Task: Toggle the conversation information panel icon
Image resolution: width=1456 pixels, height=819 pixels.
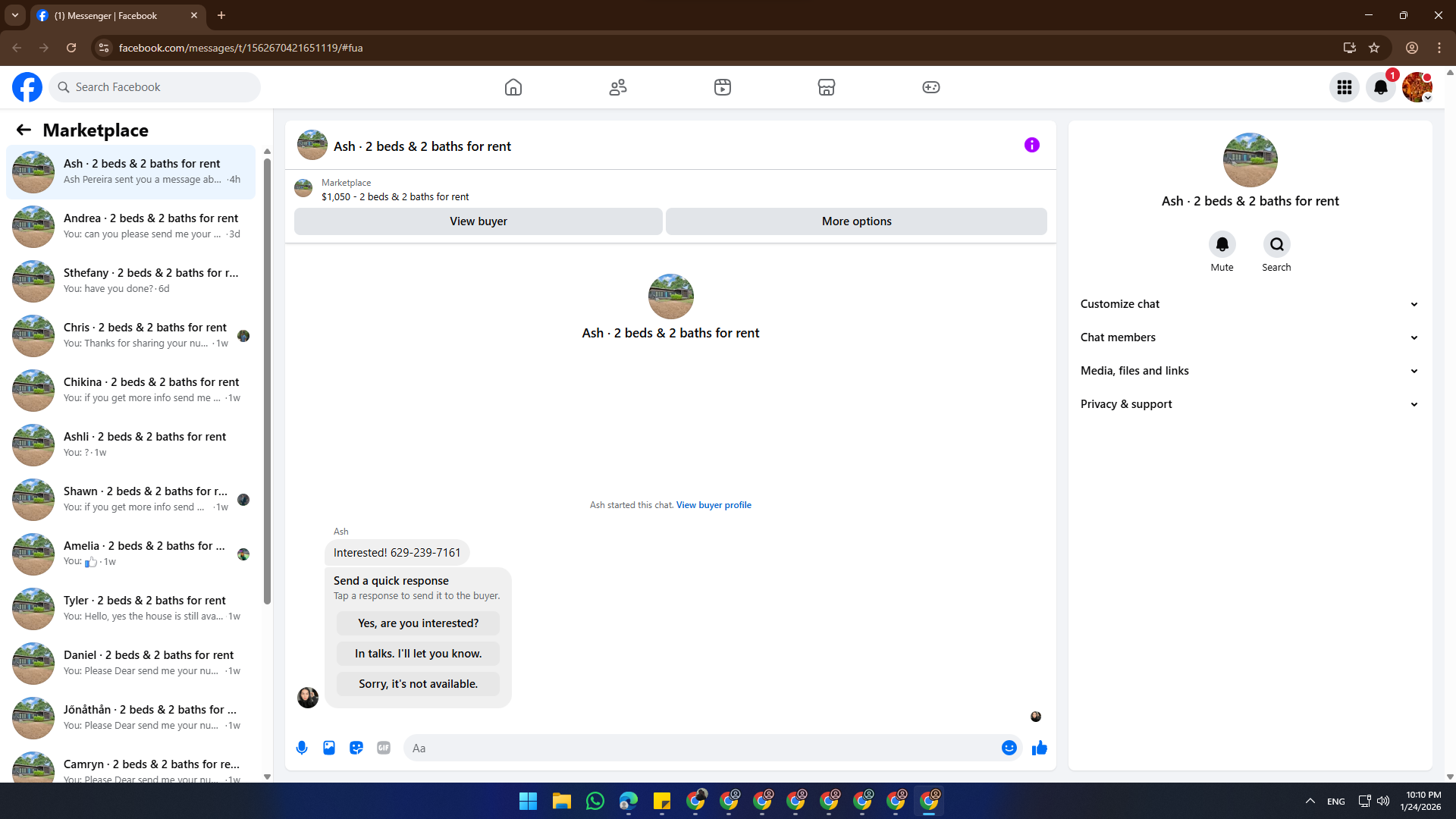Action: pyautogui.click(x=1031, y=145)
